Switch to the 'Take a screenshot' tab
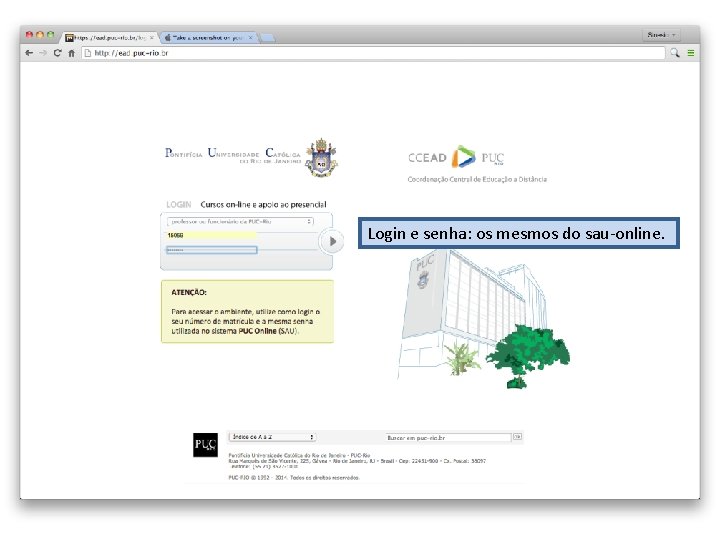720x540 pixels. coord(209,38)
